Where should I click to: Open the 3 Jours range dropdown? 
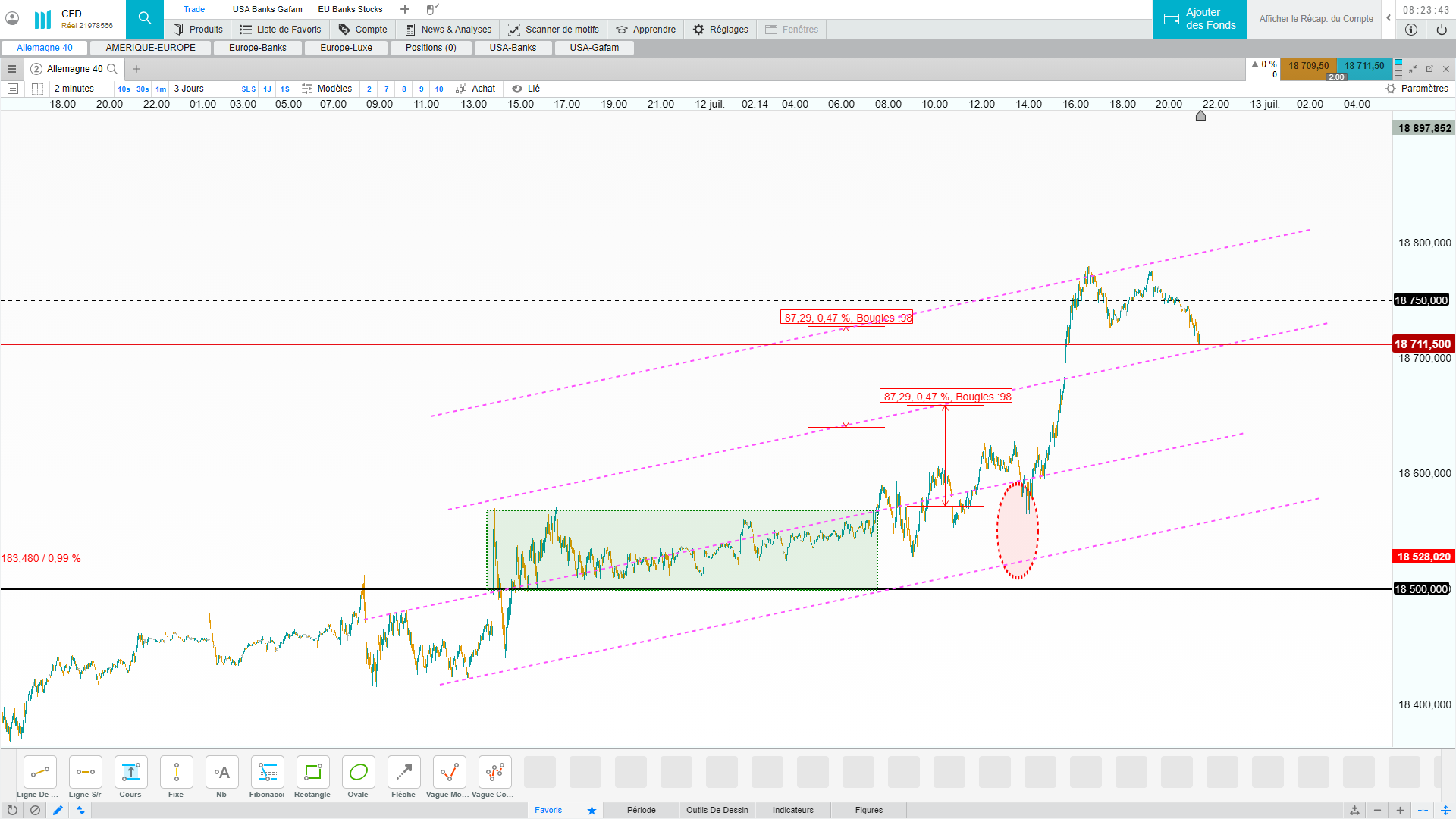[189, 89]
